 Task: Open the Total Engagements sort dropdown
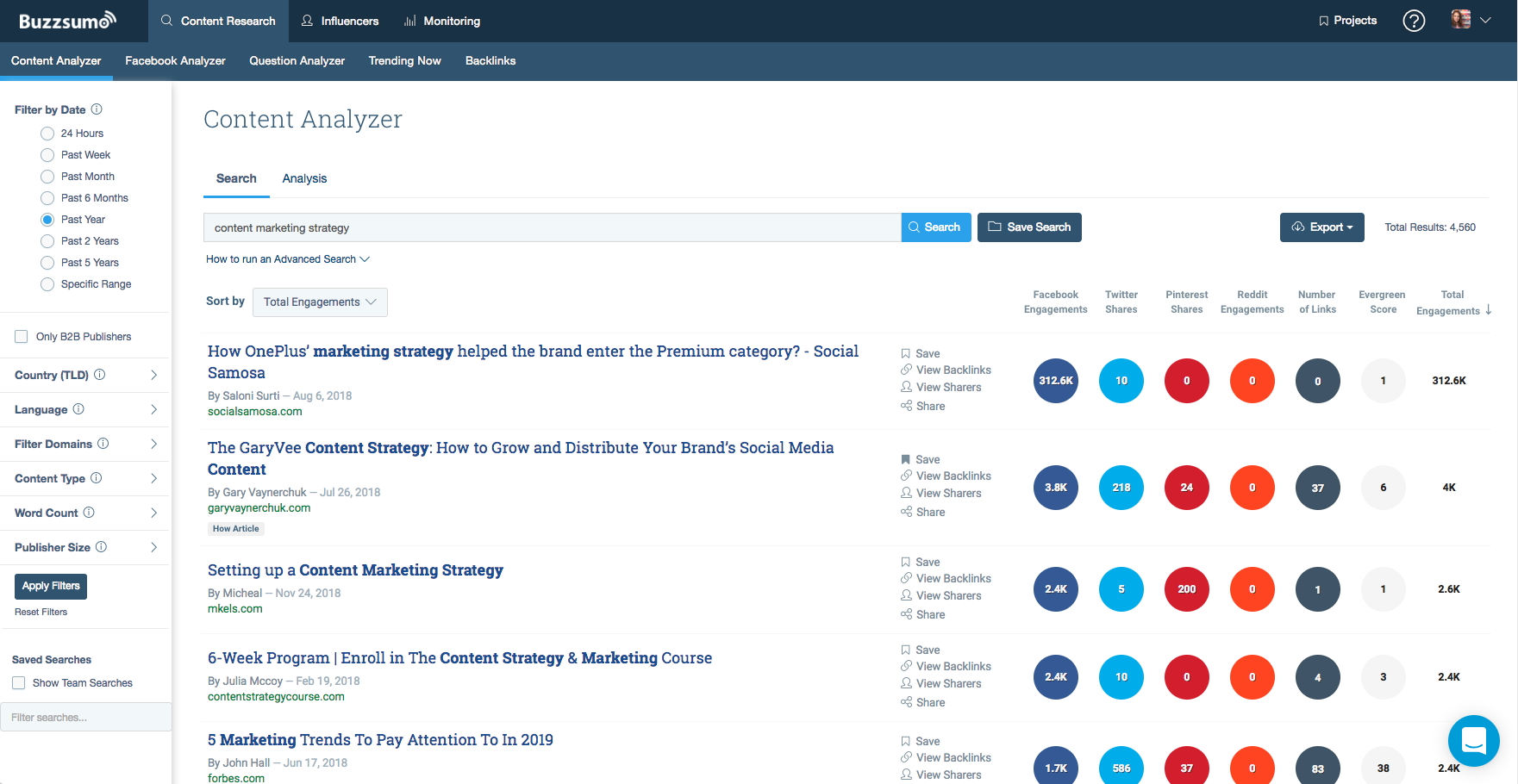coord(320,302)
